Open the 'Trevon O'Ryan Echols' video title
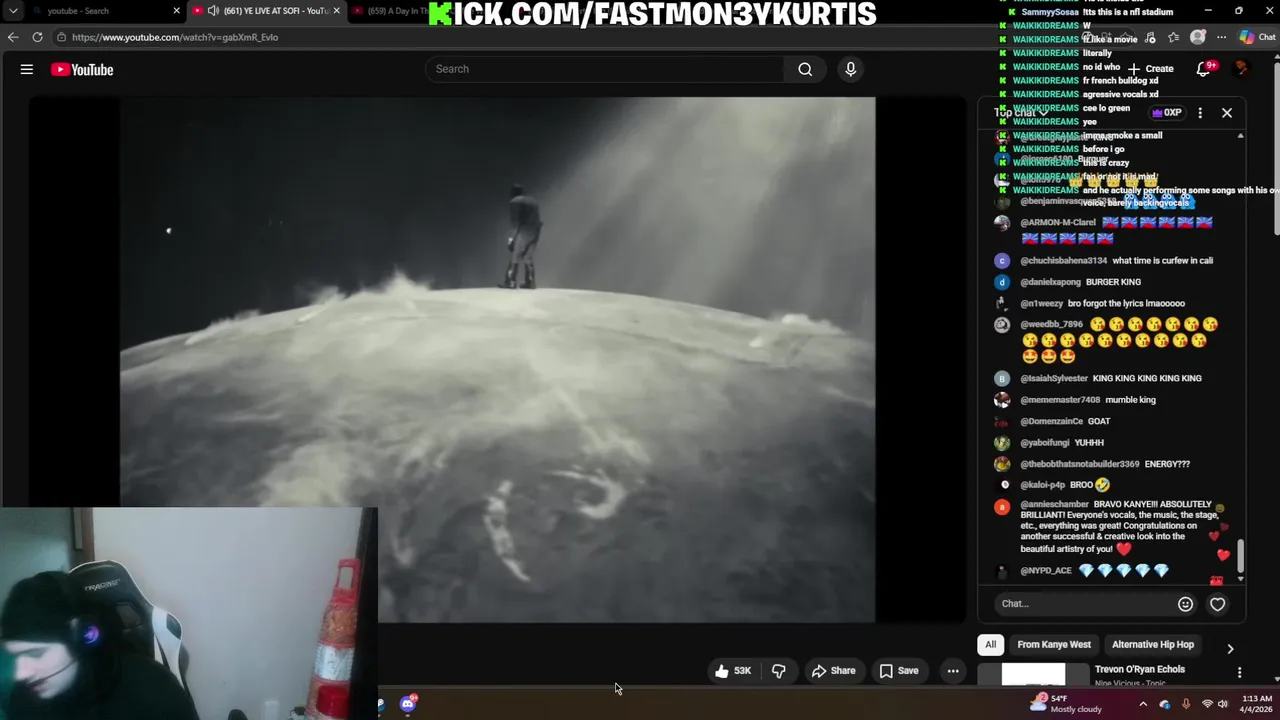Screen dimensions: 1280x720 (x=1140, y=669)
